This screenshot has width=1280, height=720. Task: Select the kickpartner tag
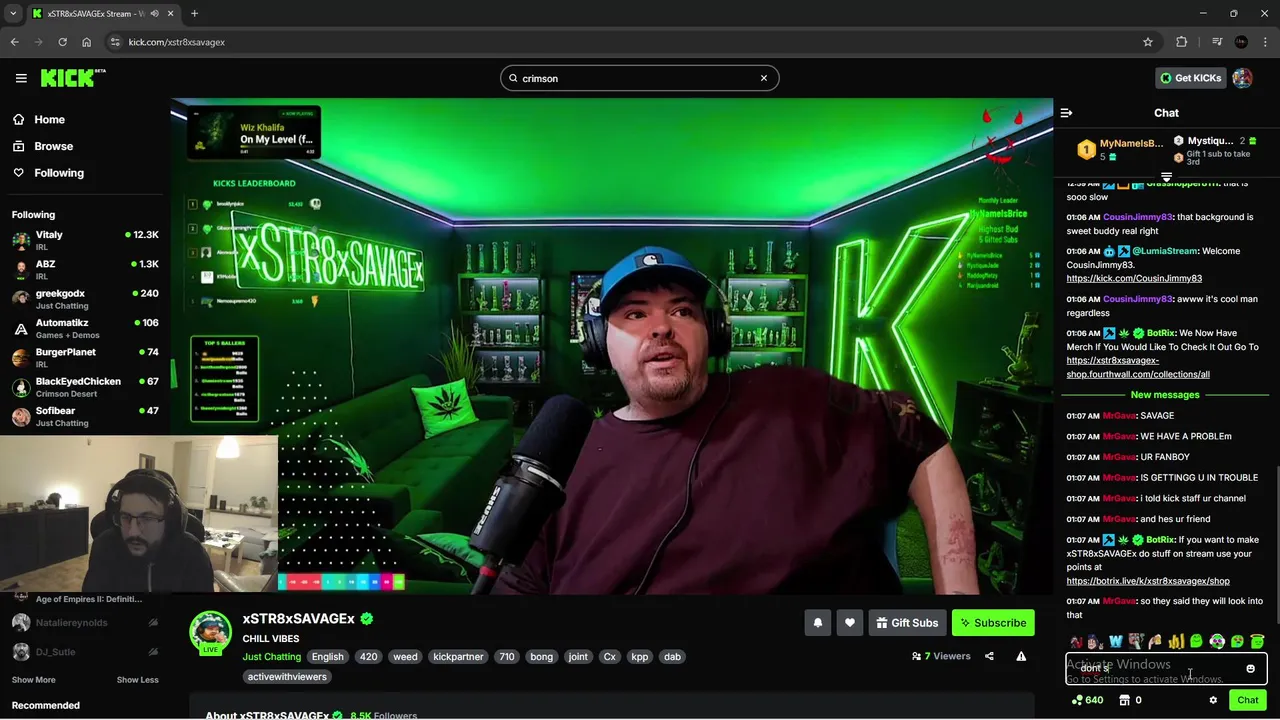point(458,657)
